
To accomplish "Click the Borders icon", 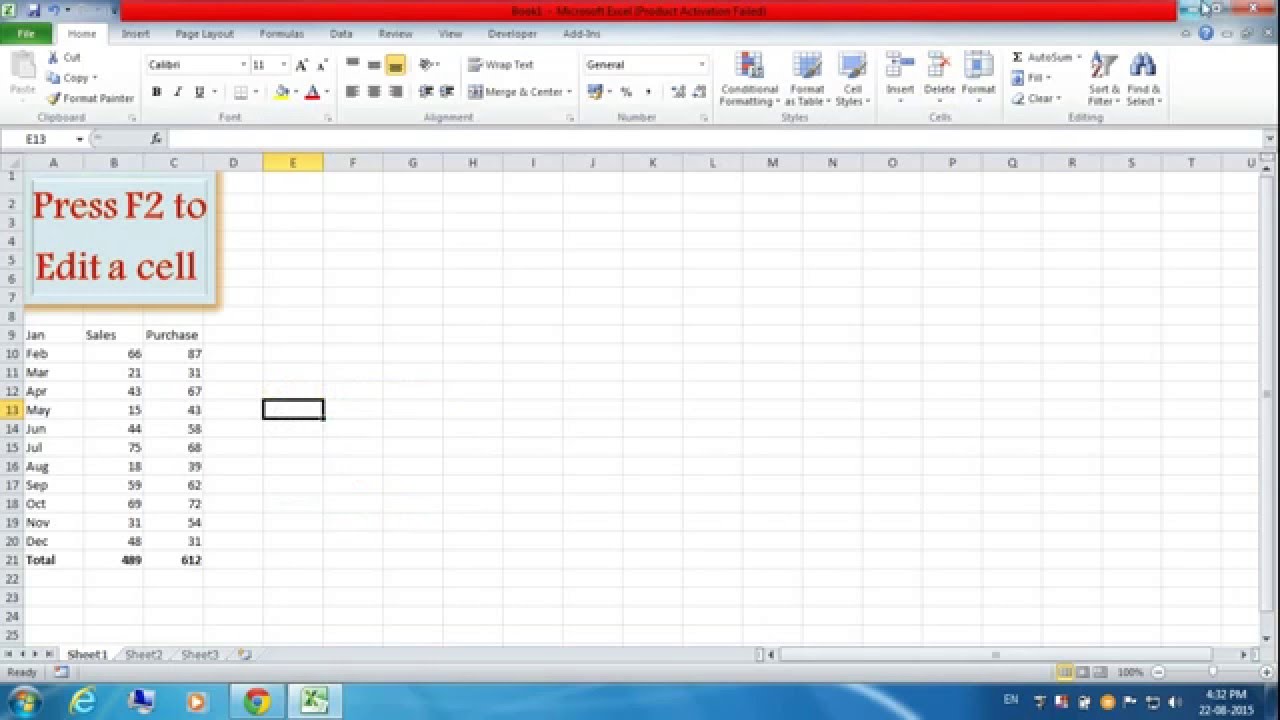I will tap(240, 92).
